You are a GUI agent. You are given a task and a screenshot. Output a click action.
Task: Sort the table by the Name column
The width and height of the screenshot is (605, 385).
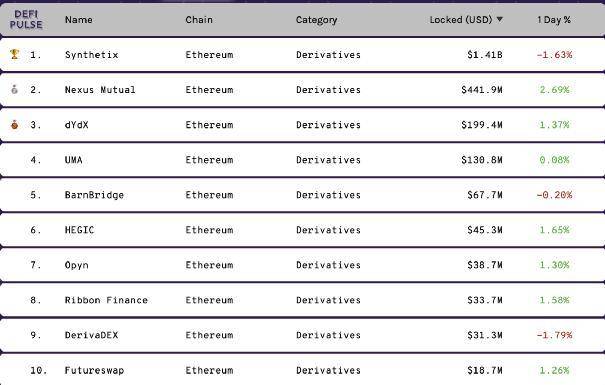79,20
